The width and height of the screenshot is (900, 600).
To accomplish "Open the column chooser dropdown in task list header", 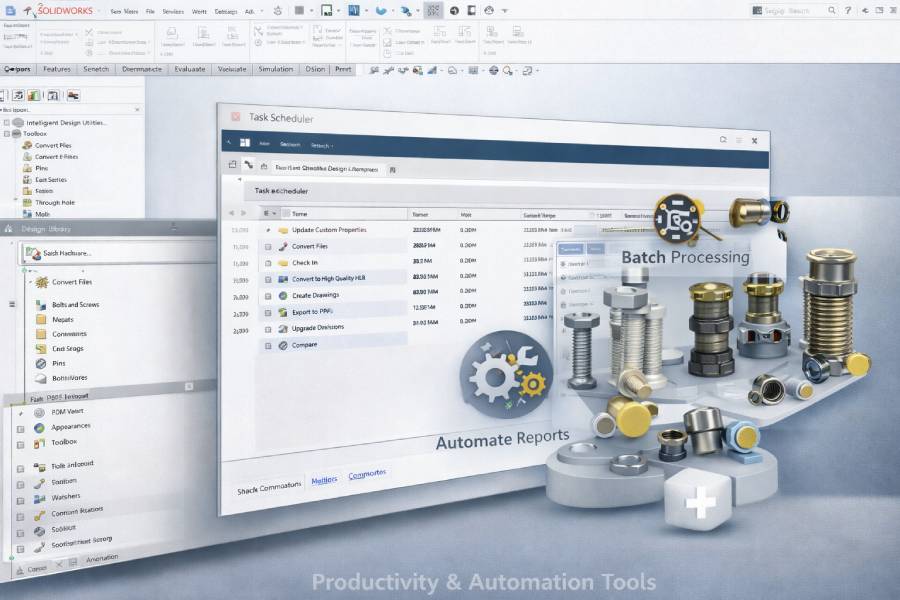I will [270, 213].
